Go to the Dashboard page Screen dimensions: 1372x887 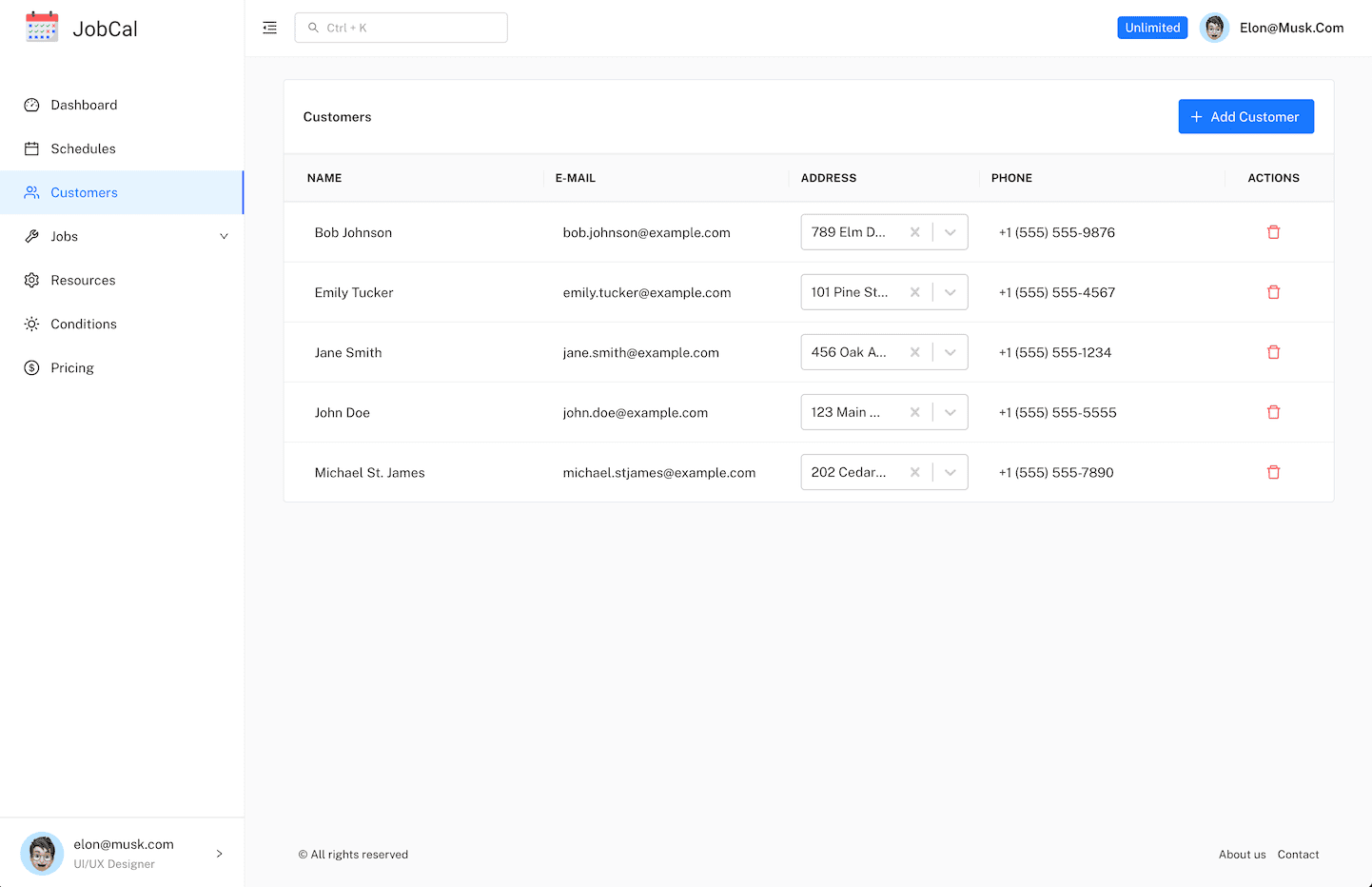point(84,105)
